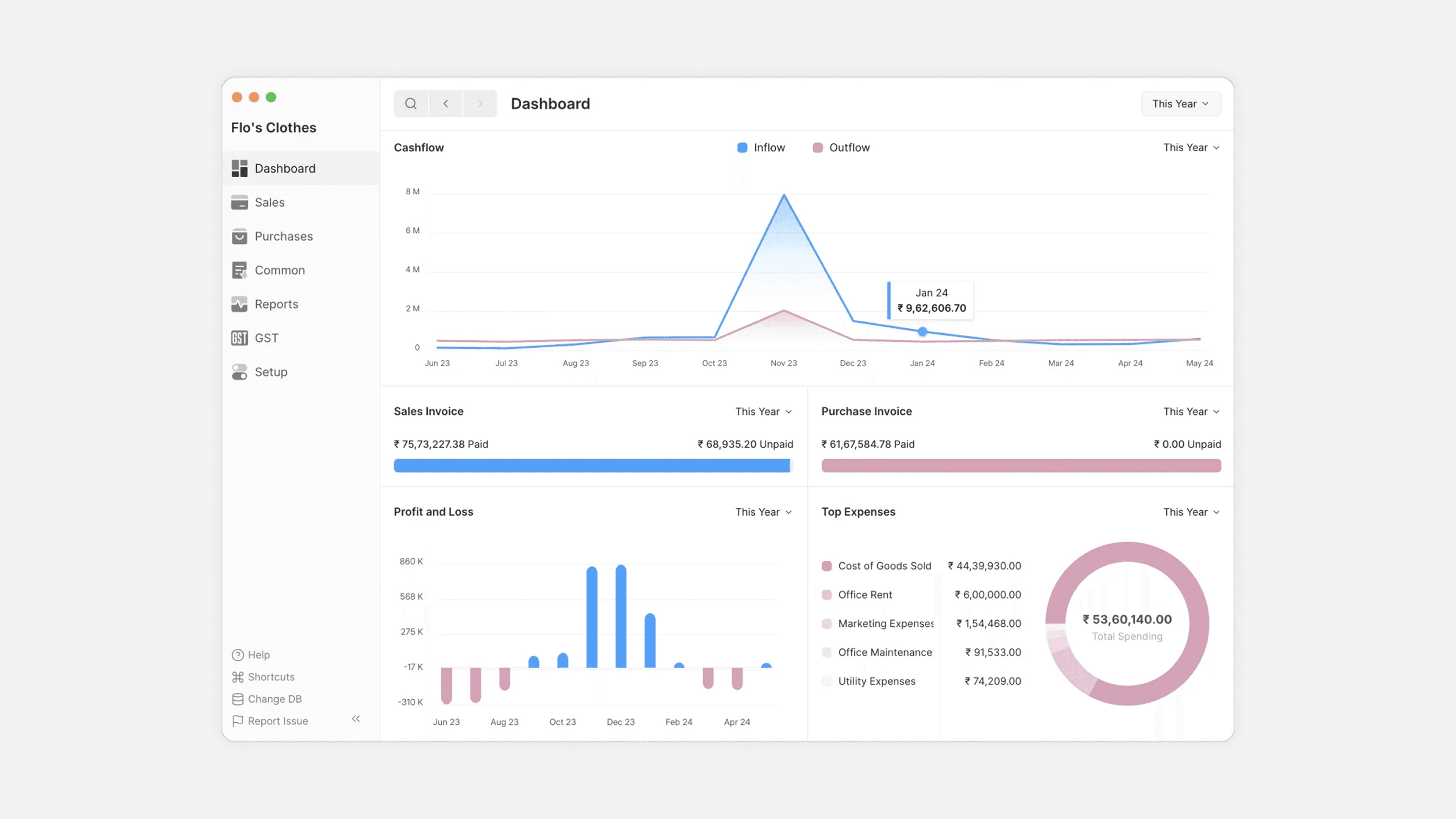1456x819 pixels.
Task: Click the Sales card icon
Action: tap(240, 202)
